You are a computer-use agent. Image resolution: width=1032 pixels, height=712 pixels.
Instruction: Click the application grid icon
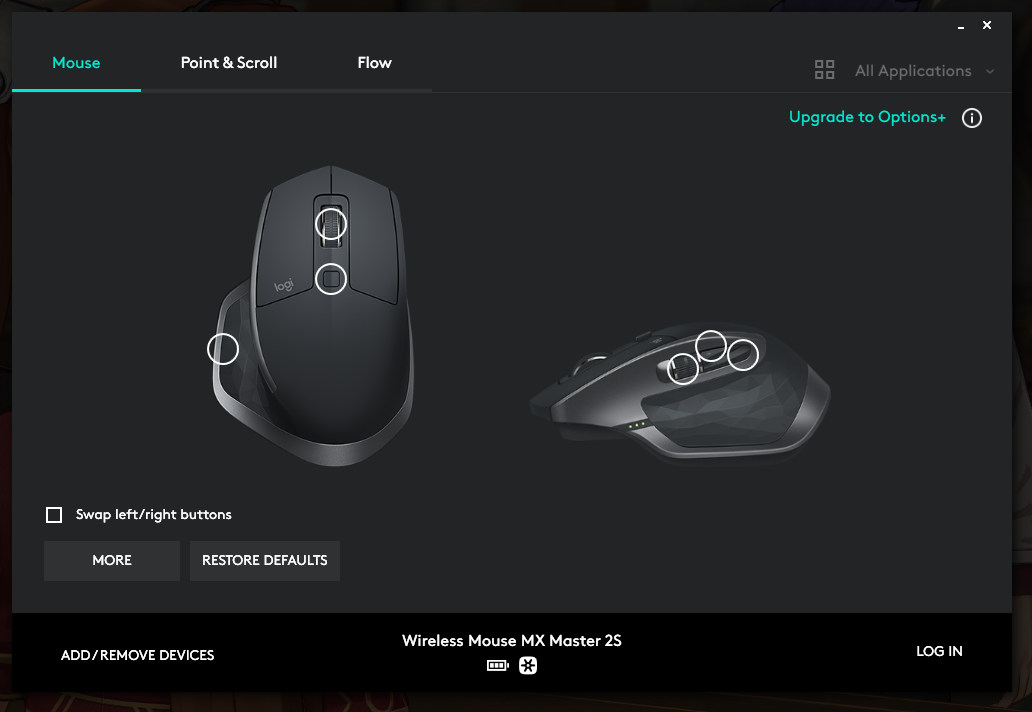pos(824,70)
